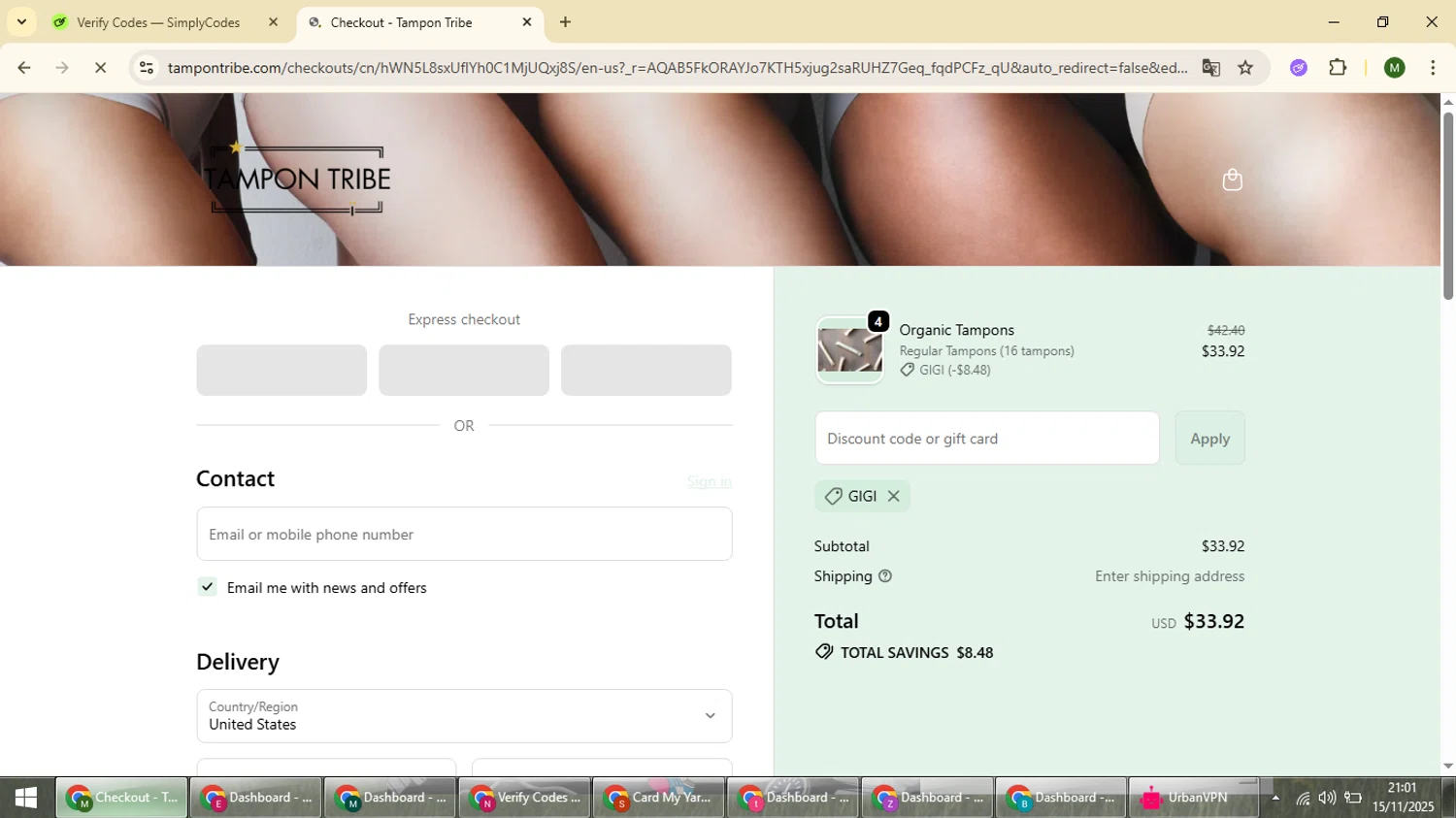Image resolution: width=1456 pixels, height=818 pixels.
Task: Click the translate page icon
Action: pos(1210,68)
